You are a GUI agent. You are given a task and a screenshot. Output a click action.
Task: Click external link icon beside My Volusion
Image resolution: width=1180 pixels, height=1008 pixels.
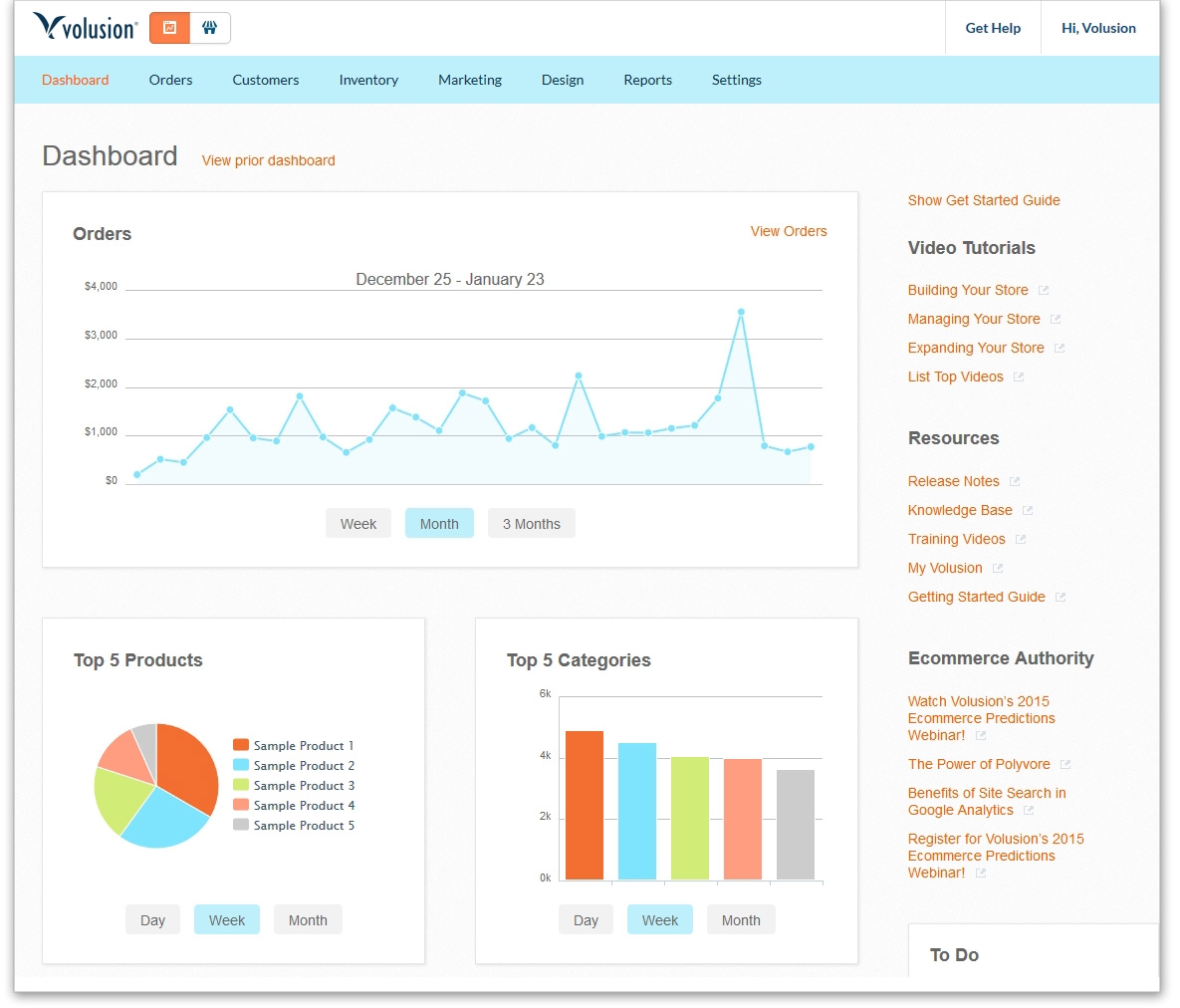click(997, 569)
